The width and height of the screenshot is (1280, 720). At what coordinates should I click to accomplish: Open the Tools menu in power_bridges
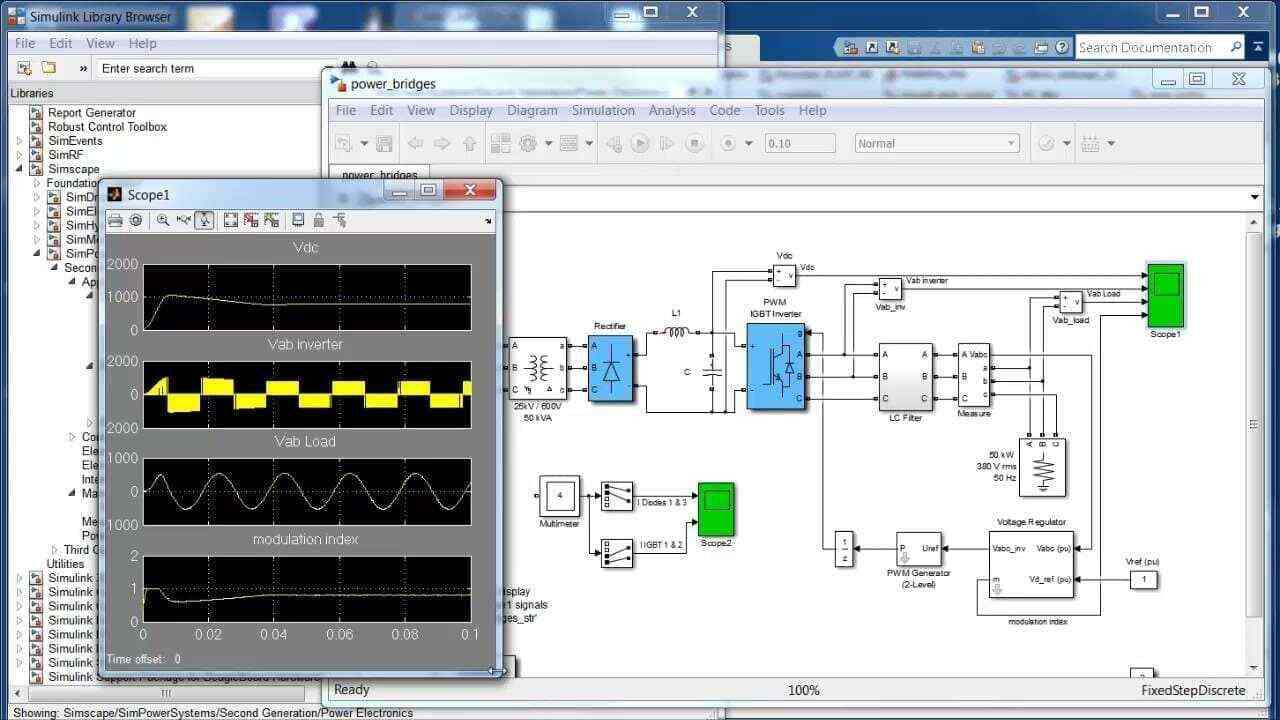coord(769,110)
